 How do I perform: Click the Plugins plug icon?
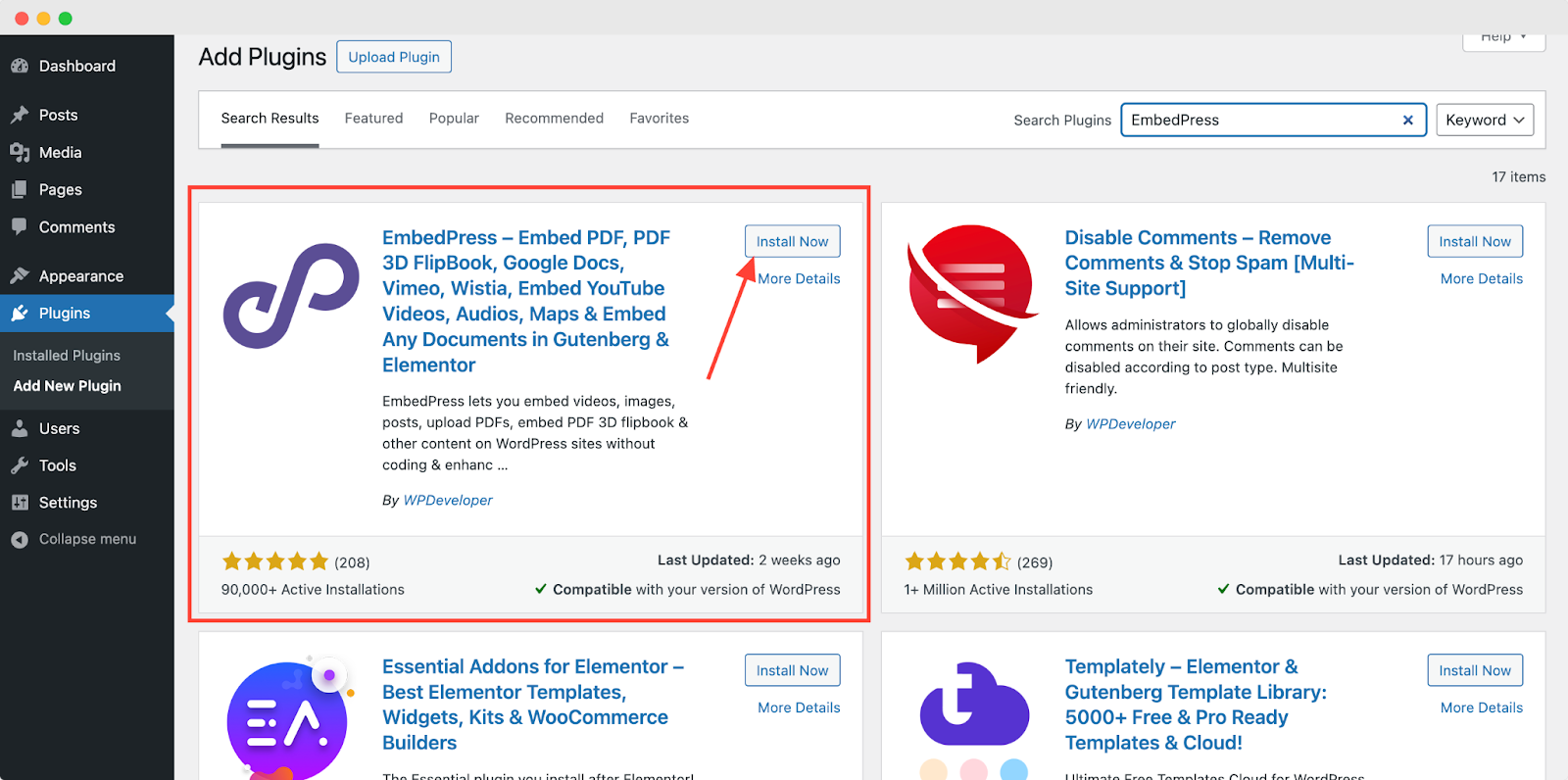pyautogui.click(x=20, y=313)
